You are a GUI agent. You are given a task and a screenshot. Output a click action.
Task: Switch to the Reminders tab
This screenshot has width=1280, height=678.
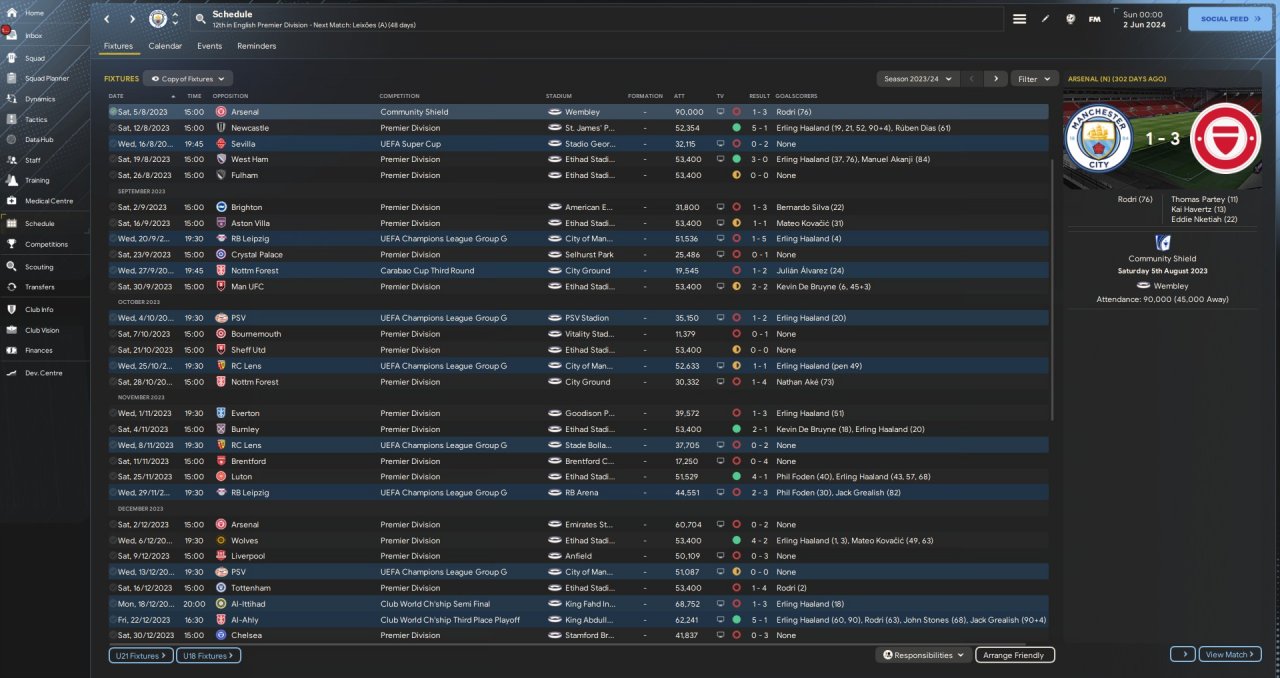256,46
